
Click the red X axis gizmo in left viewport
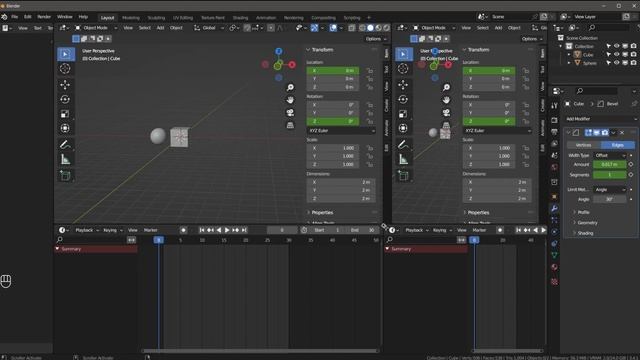point(292,64)
